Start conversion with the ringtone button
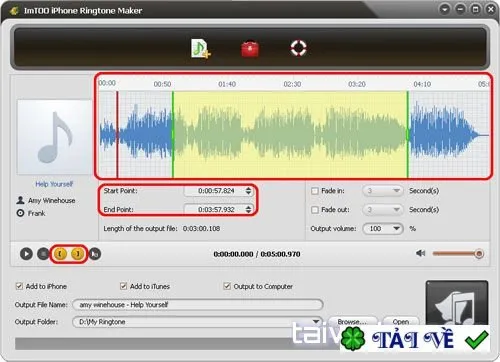The image size is (500, 362). pos(457,303)
